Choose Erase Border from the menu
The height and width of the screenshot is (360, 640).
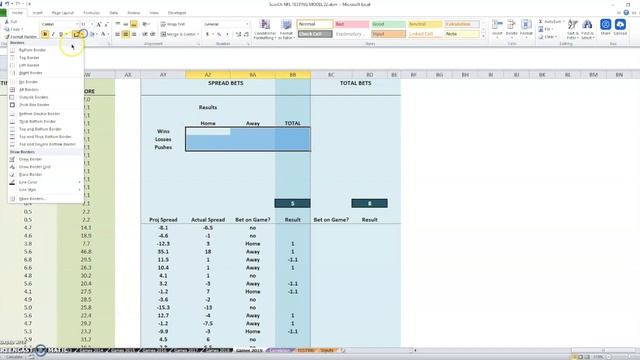[x=46, y=175]
